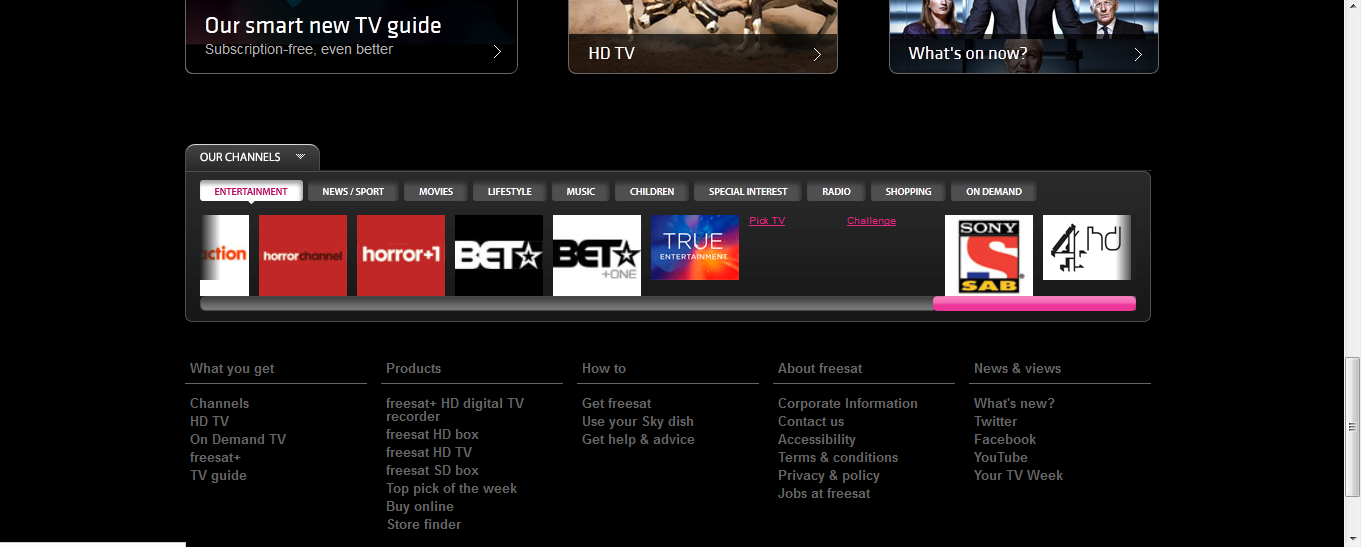
Task: Click Jobs at freesat link
Action: [824, 494]
